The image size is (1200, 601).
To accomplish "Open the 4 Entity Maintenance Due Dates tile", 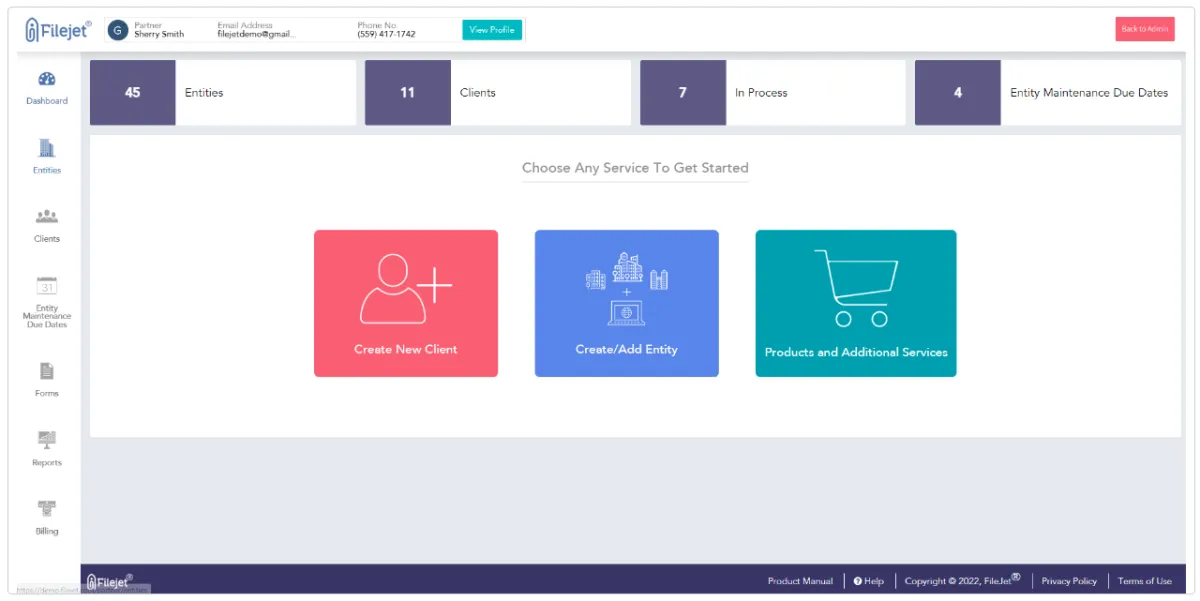I will (1048, 93).
